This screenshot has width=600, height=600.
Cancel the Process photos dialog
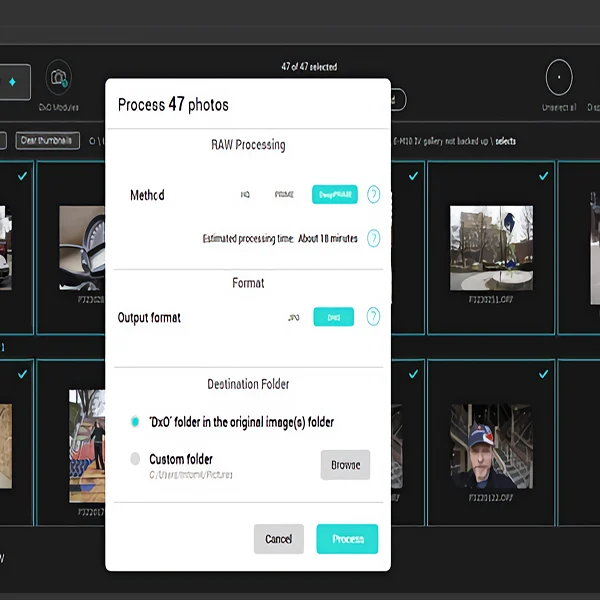click(x=278, y=539)
